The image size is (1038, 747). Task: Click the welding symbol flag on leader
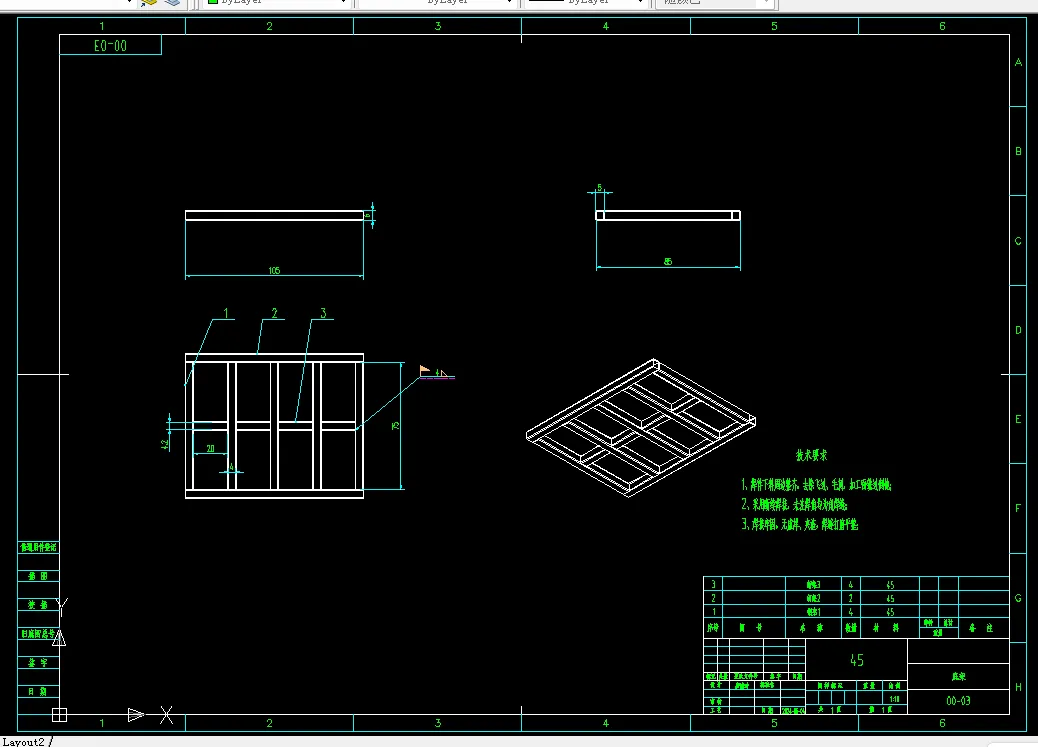pos(424,370)
